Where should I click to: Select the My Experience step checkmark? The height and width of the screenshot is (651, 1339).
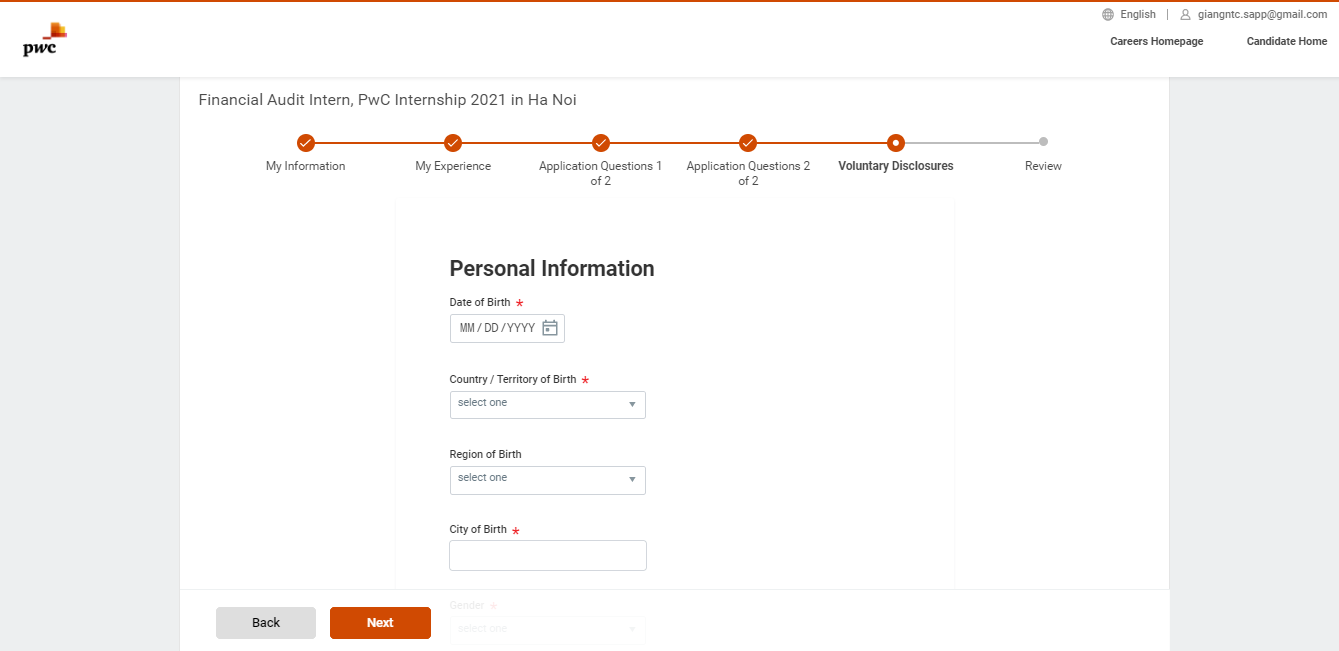pos(453,143)
